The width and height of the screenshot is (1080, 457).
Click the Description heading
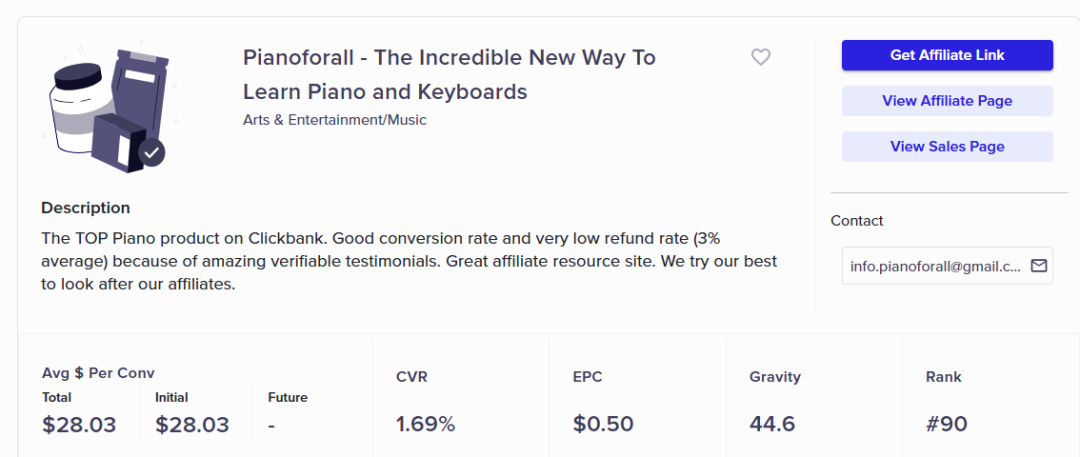(x=86, y=208)
